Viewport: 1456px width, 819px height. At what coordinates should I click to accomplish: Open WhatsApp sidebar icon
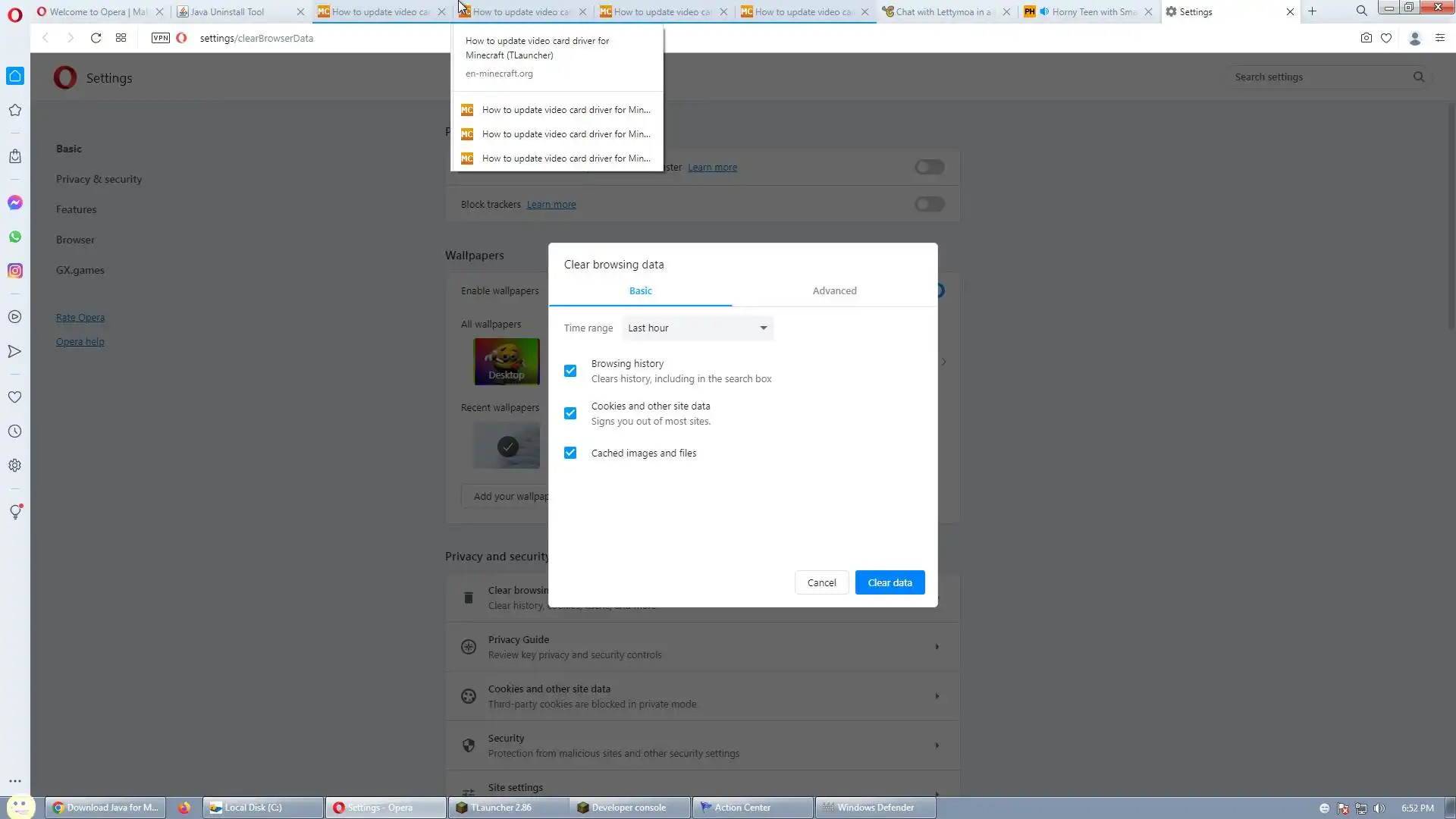[15, 237]
